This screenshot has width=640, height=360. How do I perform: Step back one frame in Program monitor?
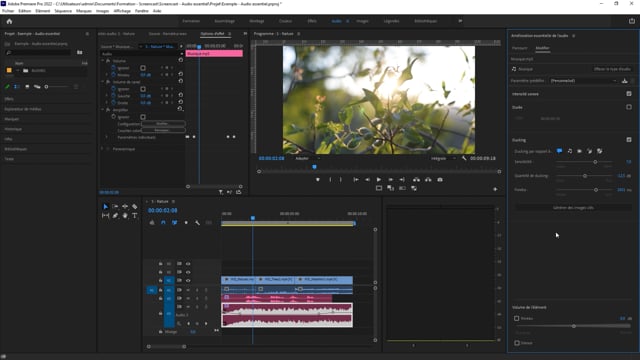[367, 180]
